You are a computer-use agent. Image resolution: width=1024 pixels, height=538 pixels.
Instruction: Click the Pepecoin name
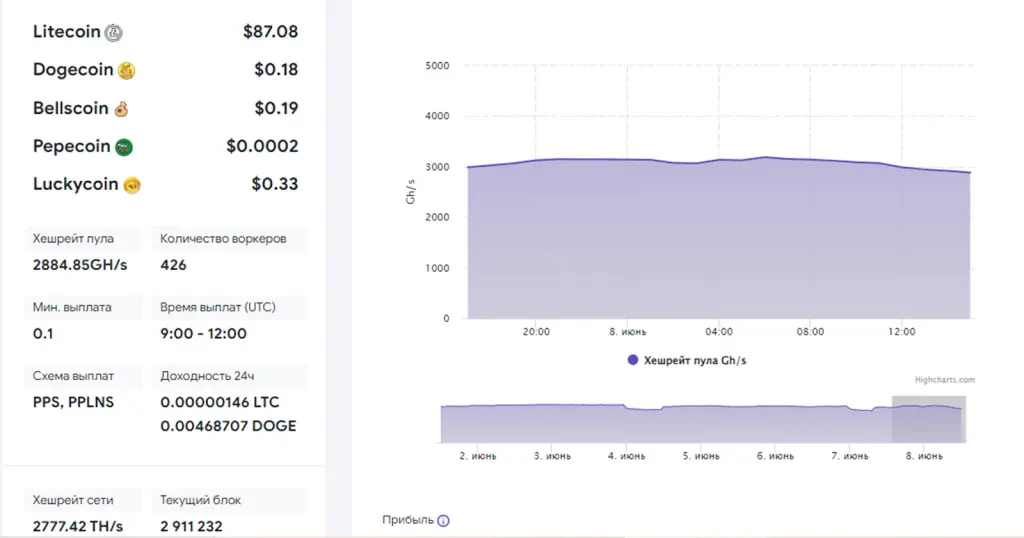[x=72, y=146]
